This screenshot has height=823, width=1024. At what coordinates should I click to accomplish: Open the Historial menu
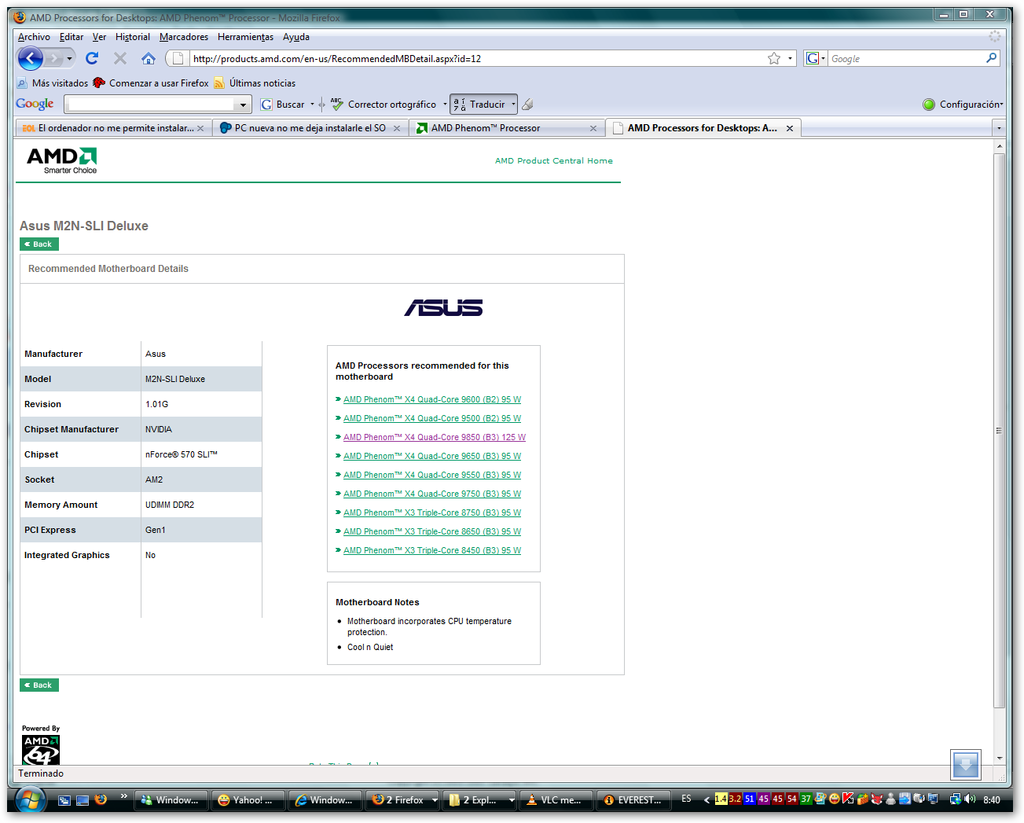(x=133, y=37)
